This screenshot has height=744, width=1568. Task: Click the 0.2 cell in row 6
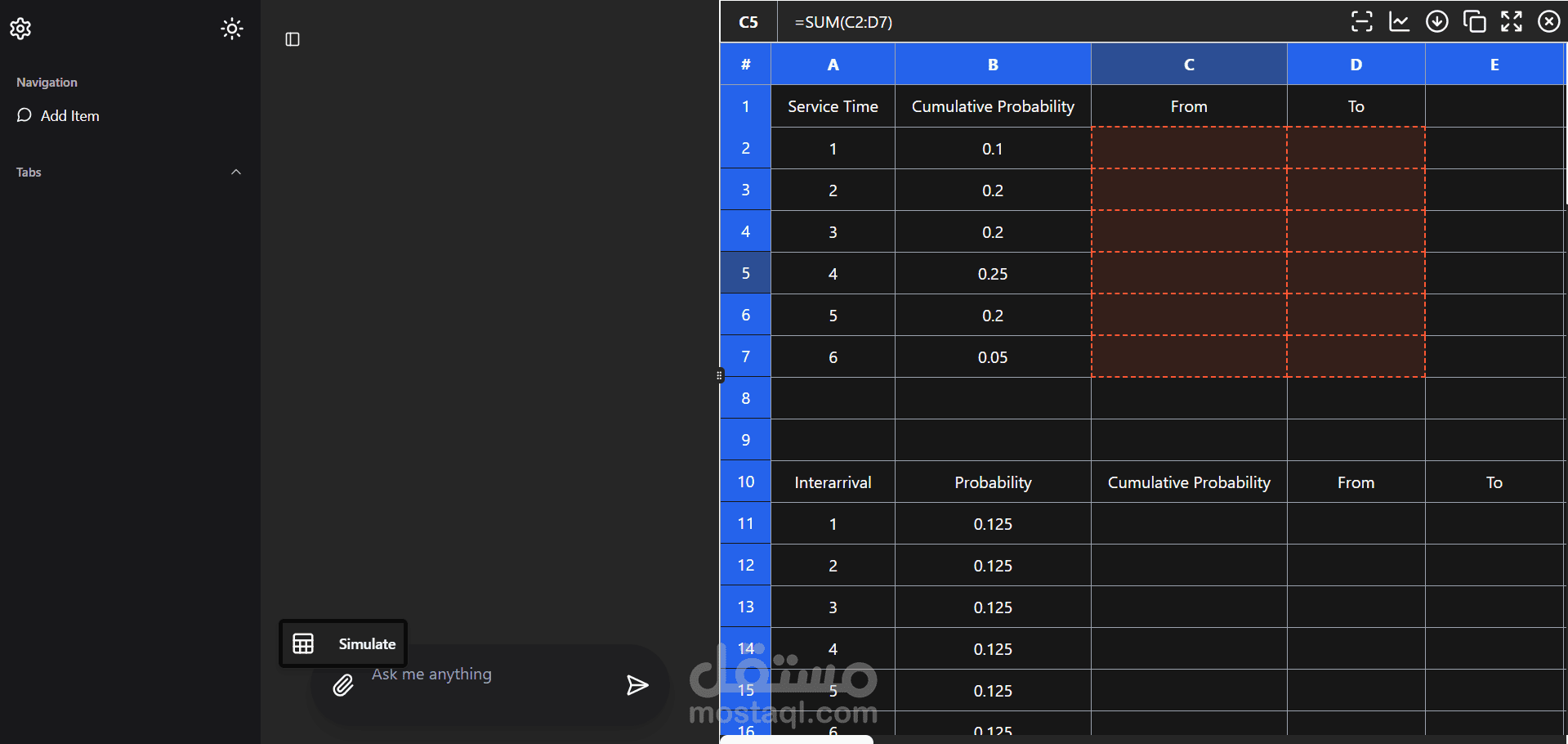993,316
